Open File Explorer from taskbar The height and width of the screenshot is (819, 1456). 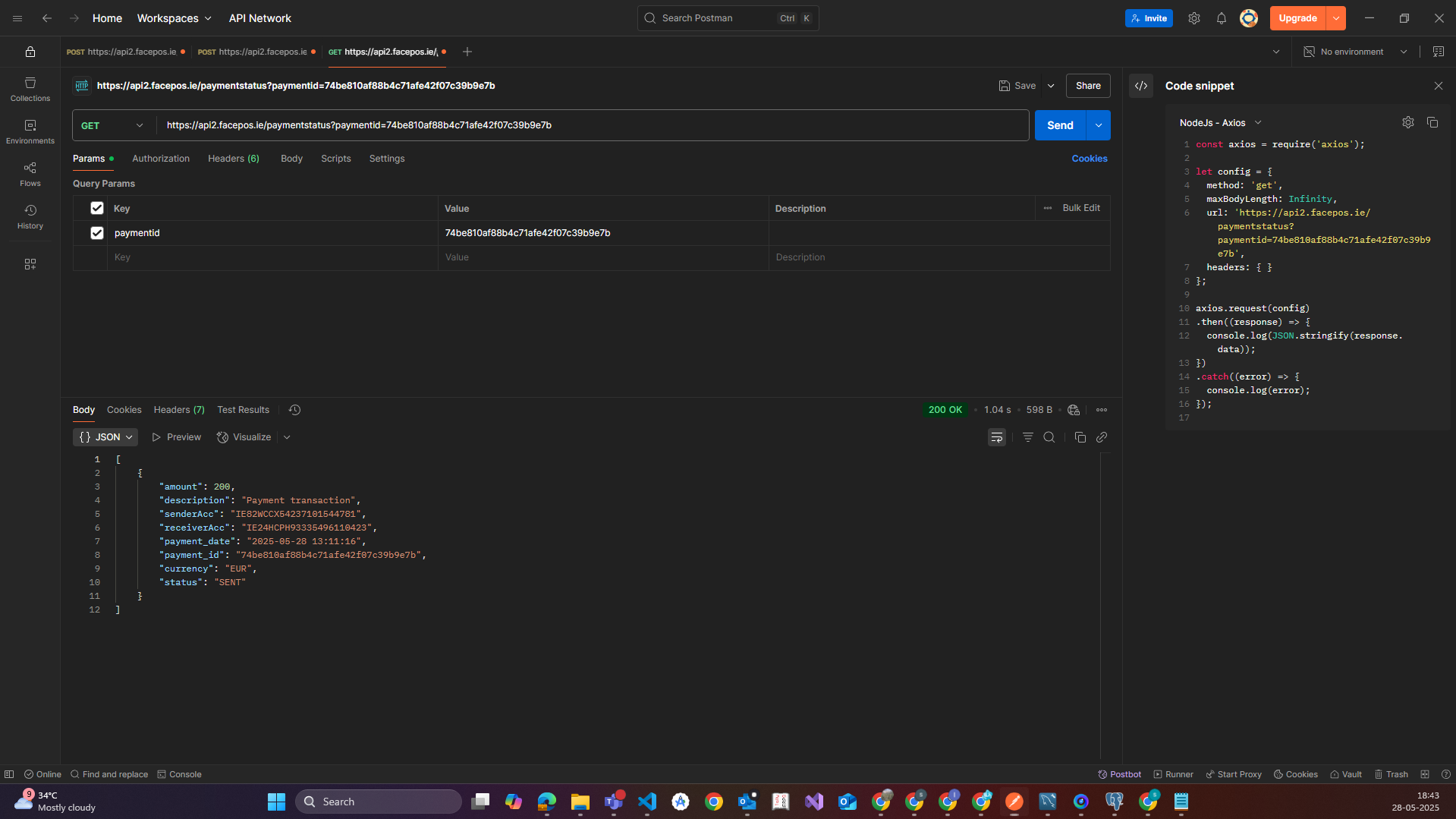(580, 802)
